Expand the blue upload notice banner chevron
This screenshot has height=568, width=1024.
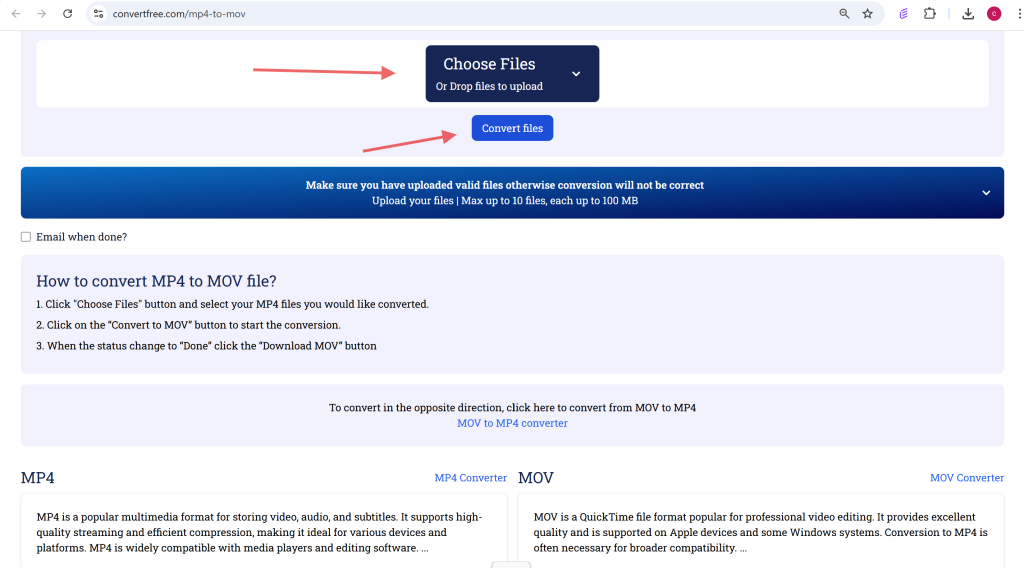(x=986, y=193)
